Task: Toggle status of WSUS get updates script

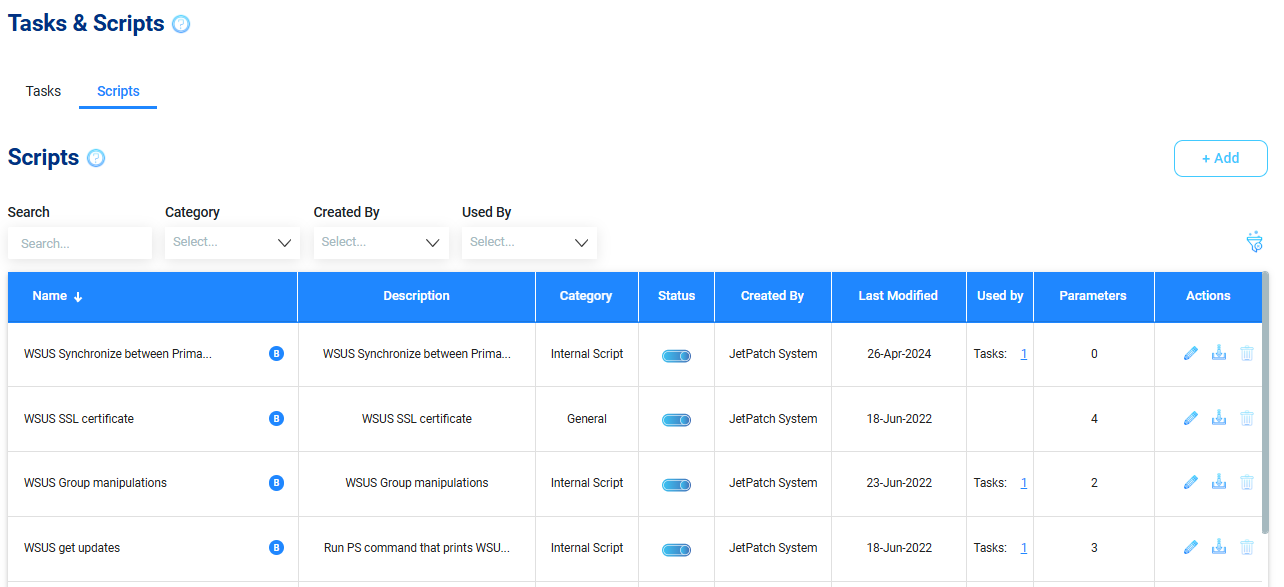Action: pyautogui.click(x=676, y=549)
